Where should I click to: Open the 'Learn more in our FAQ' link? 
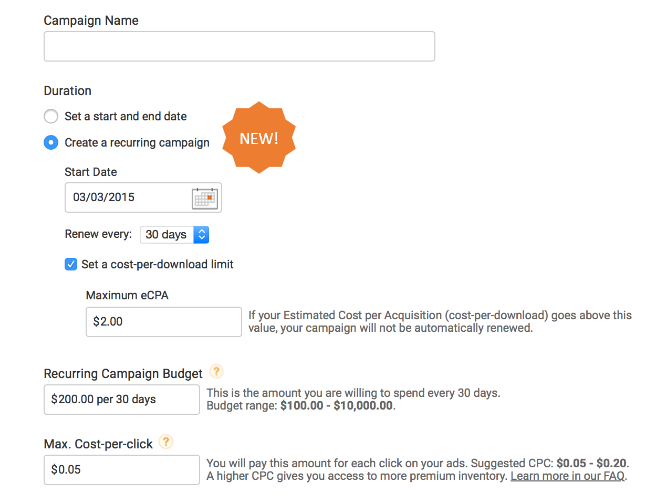tap(568, 476)
